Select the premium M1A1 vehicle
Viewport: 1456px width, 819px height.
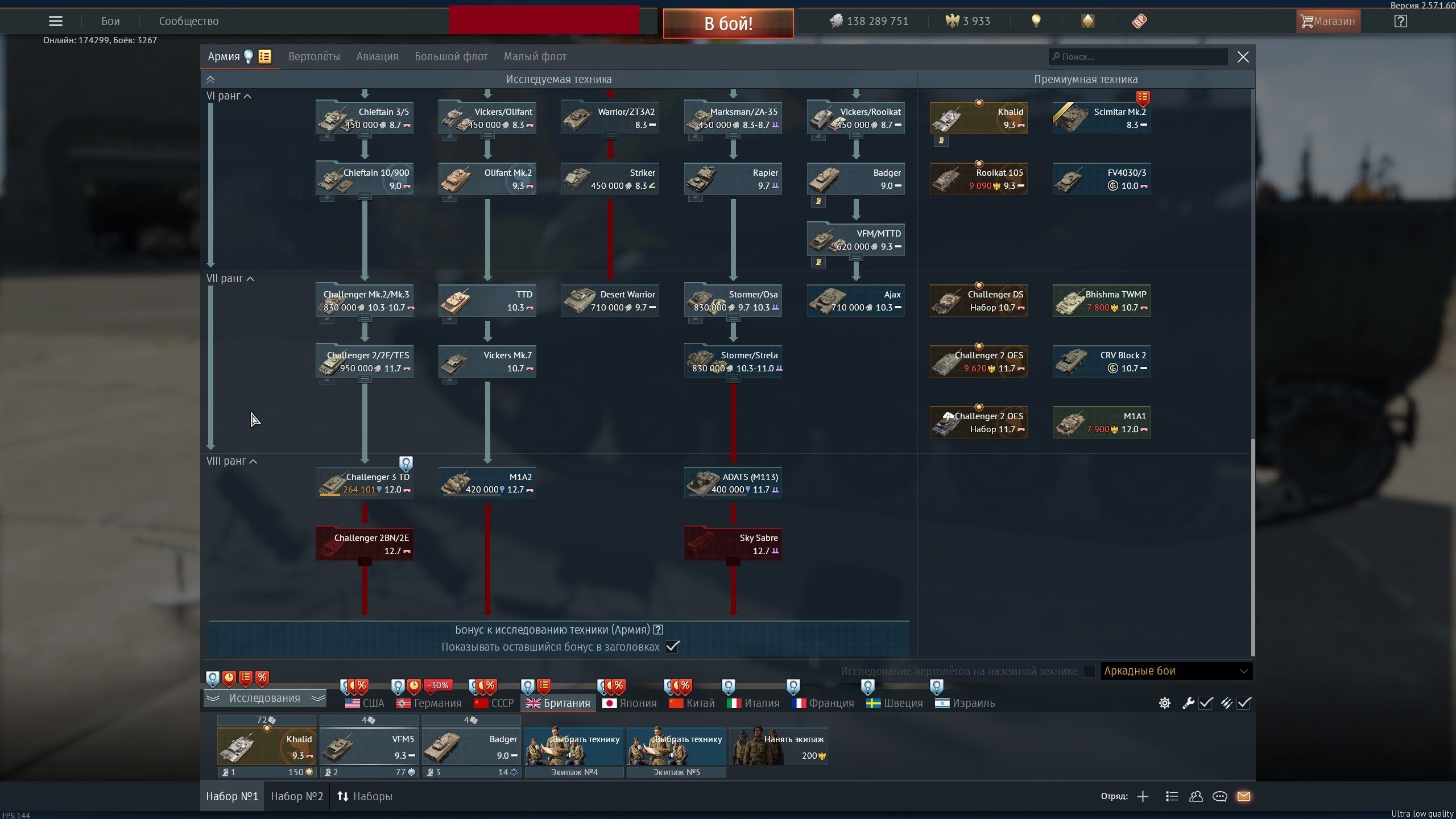1102,422
